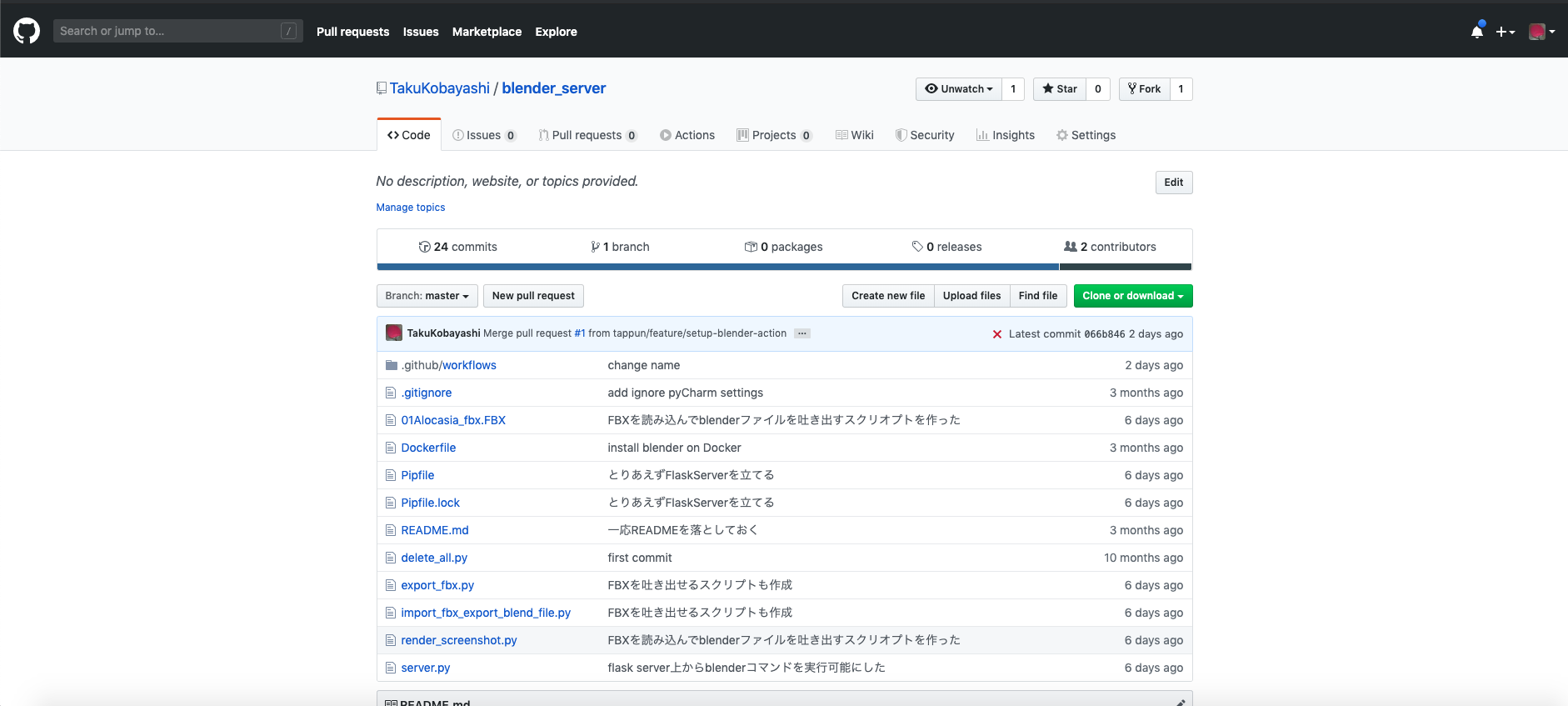This screenshot has height=706, width=1568.
Task: Focus the Search or jump to field
Action: [x=178, y=31]
